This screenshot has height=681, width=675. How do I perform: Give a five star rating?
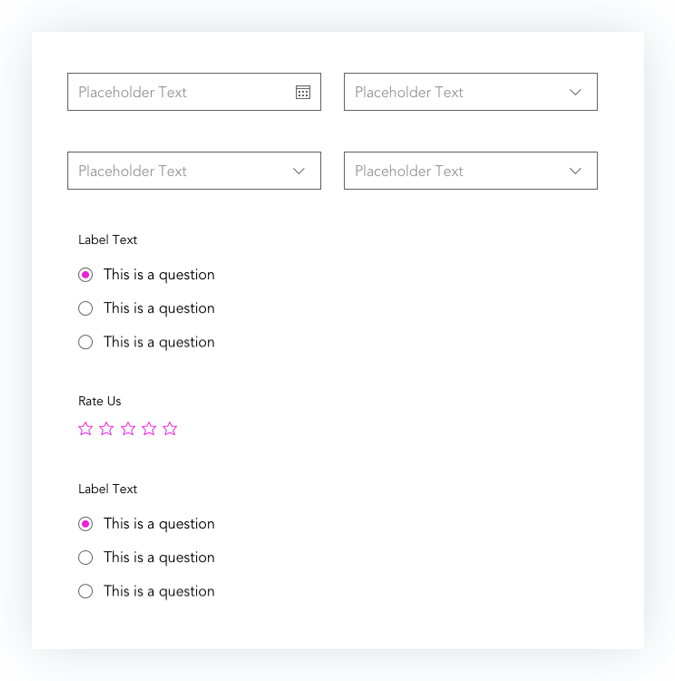point(170,429)
